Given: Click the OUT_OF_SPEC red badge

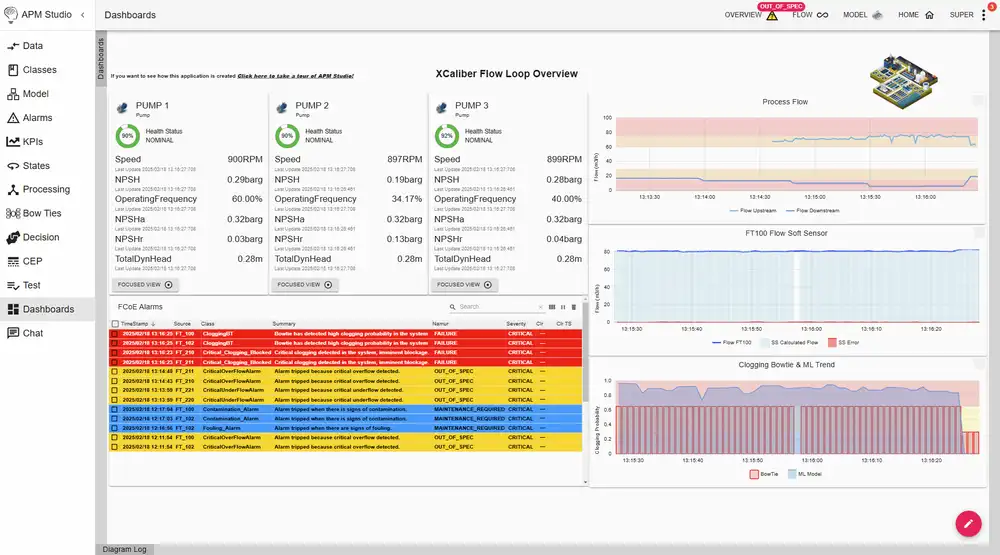Looking at the screenshot, I should pyautogui.click(x=781, y=6).
